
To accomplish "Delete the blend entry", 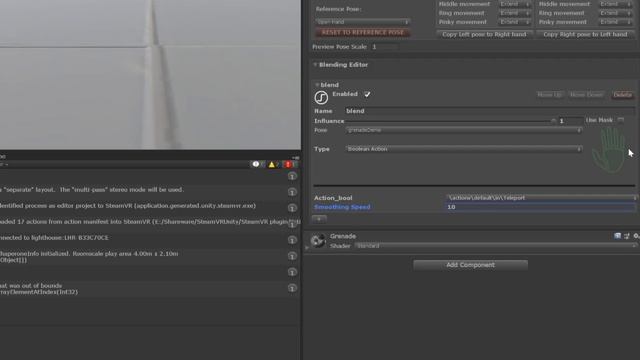I will click(x=622, y=95).
